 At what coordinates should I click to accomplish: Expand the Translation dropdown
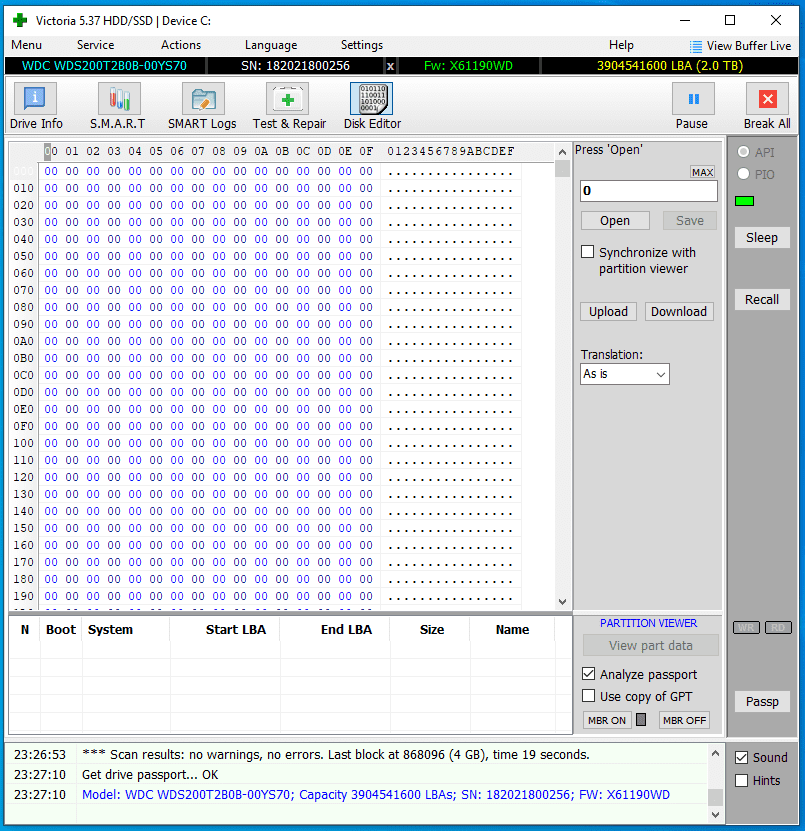point(625,374)
